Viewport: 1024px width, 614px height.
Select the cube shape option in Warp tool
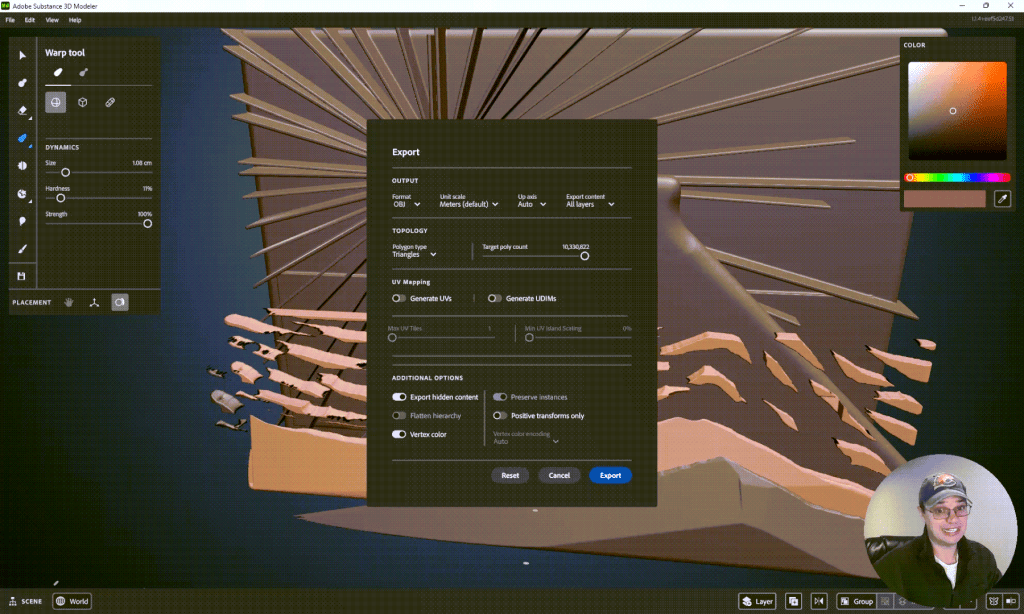pos(83,102)
